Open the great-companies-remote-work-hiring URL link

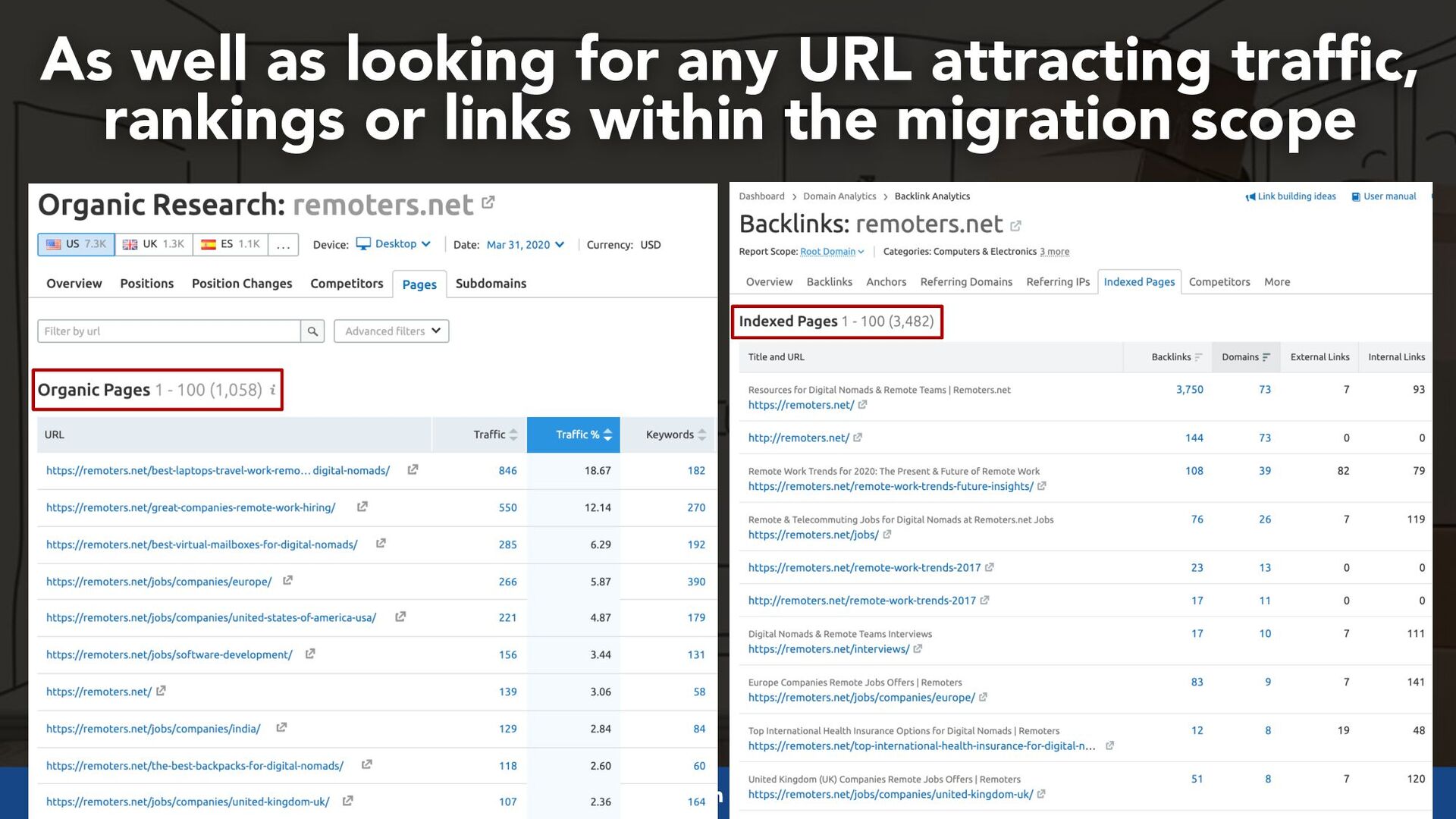[190, 507]
